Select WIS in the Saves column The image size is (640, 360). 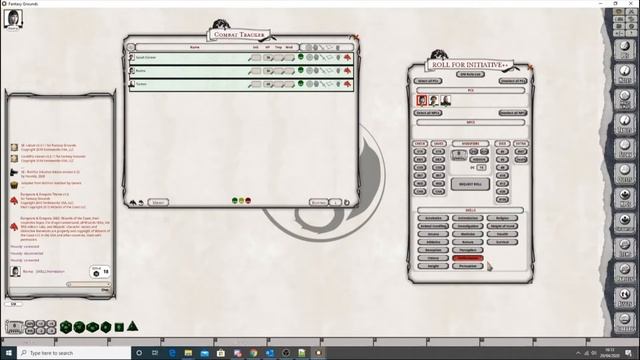pyautogui.click(x=438, y=184)
